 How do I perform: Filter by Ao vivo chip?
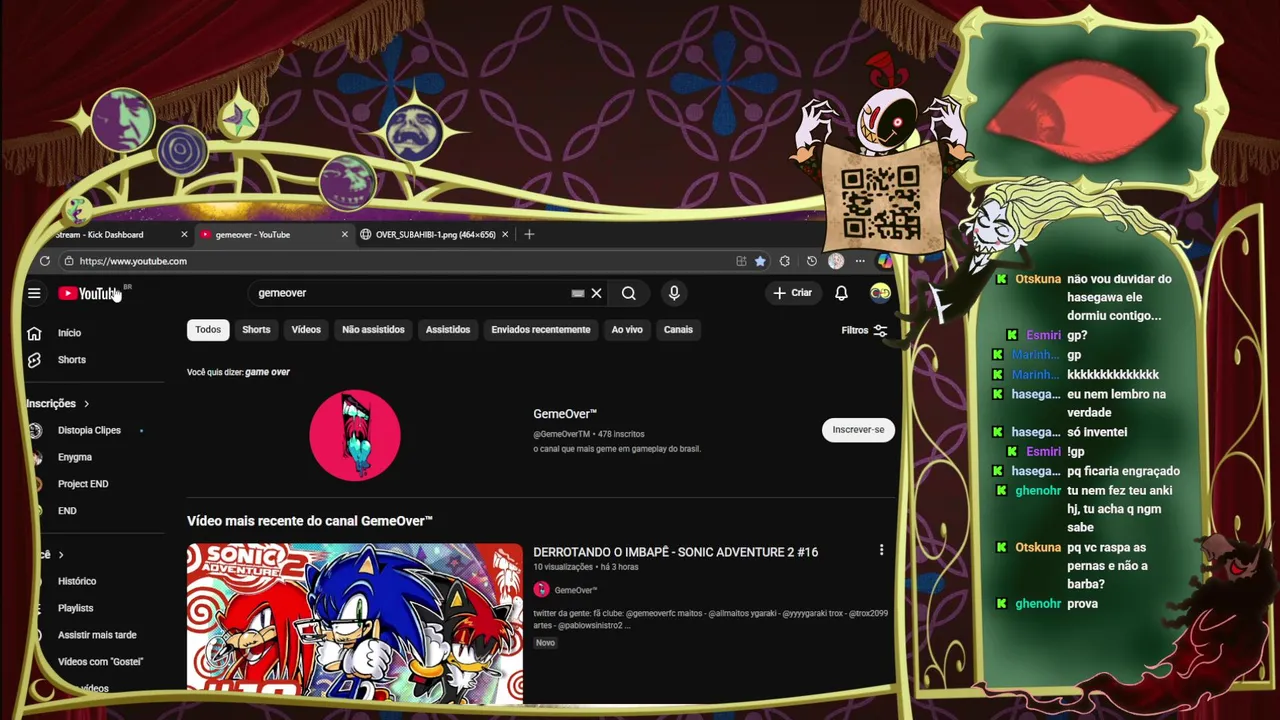coord(627,330)
